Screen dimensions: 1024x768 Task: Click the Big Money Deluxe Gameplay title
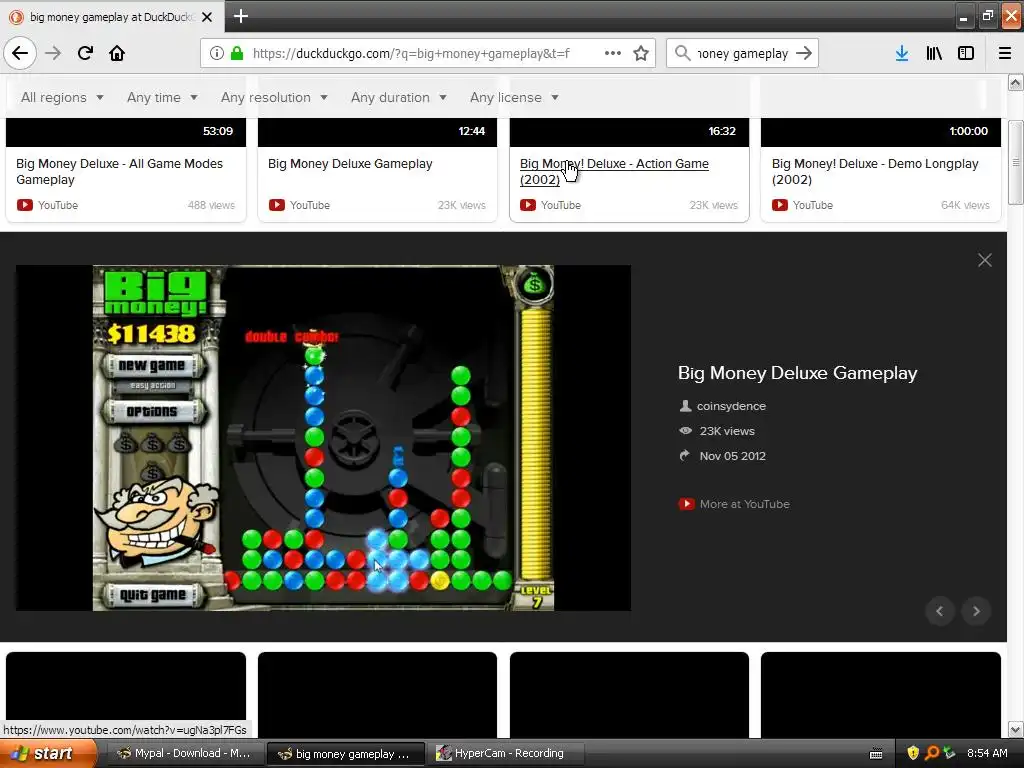coord(797,373)
